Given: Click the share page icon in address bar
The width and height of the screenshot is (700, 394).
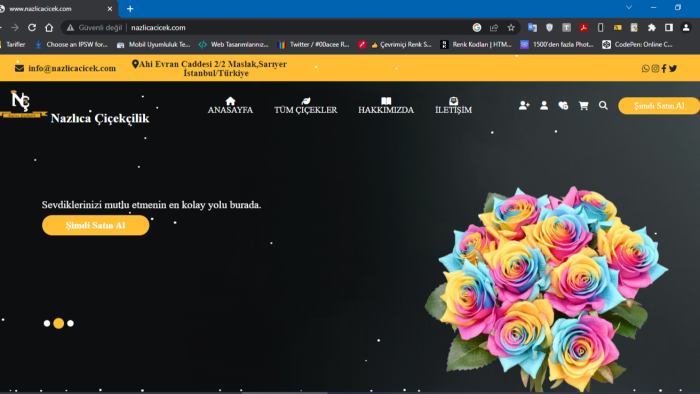Looking at the screenshot, I should tap(494, 28).
